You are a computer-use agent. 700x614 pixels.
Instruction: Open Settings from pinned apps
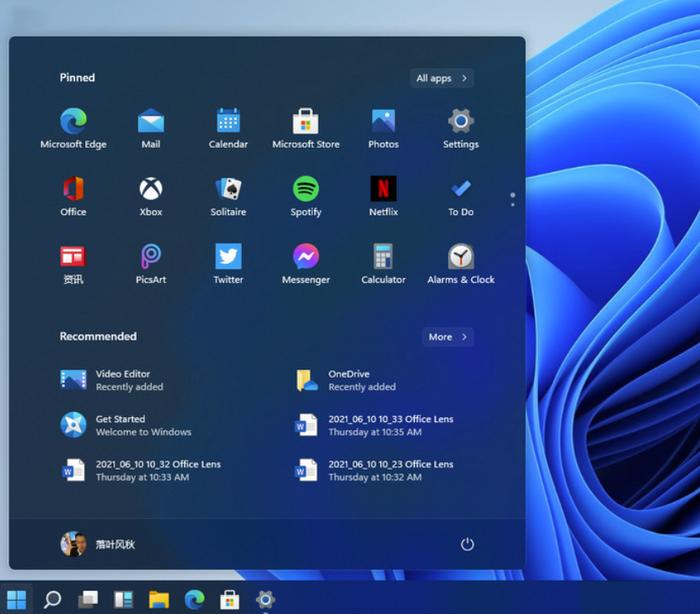coord(461,128)
